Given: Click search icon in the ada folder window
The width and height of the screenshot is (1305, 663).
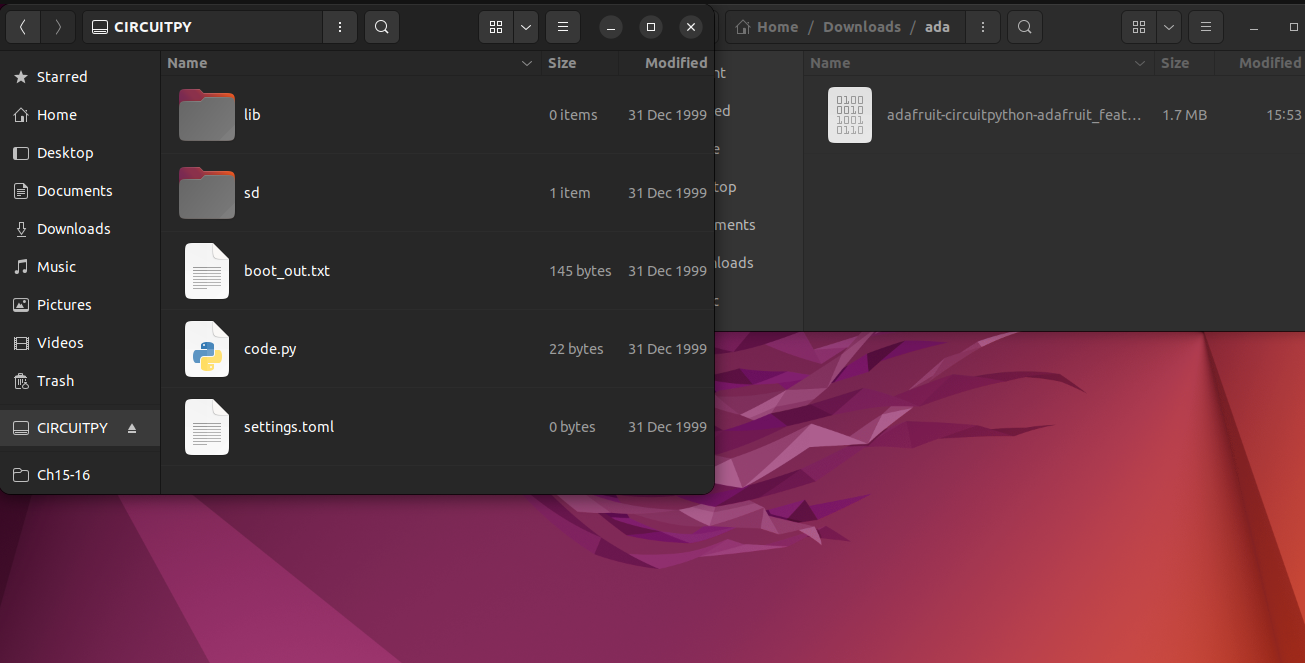Looking at the screenshot, I should click(1024, 27).
